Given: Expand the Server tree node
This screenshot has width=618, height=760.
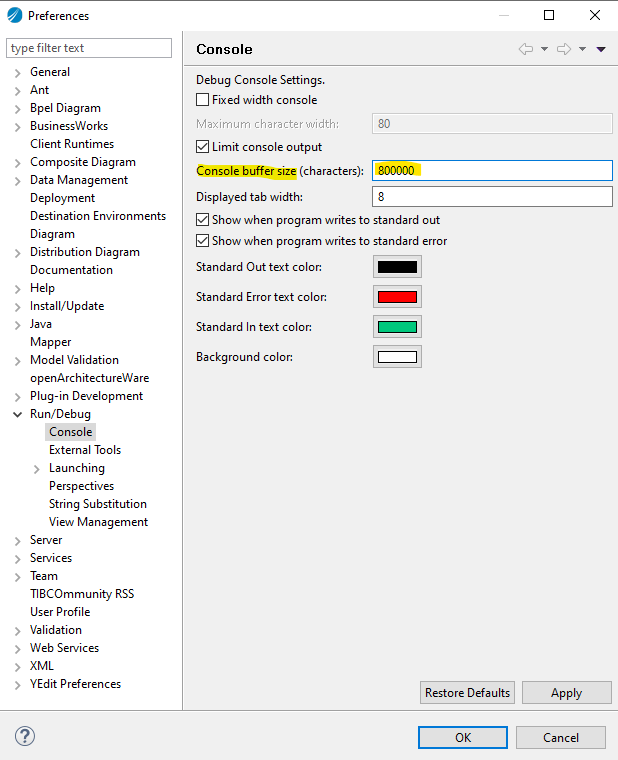Looking at the screenshot, I should pyautogui.click(x=17, y=541).
